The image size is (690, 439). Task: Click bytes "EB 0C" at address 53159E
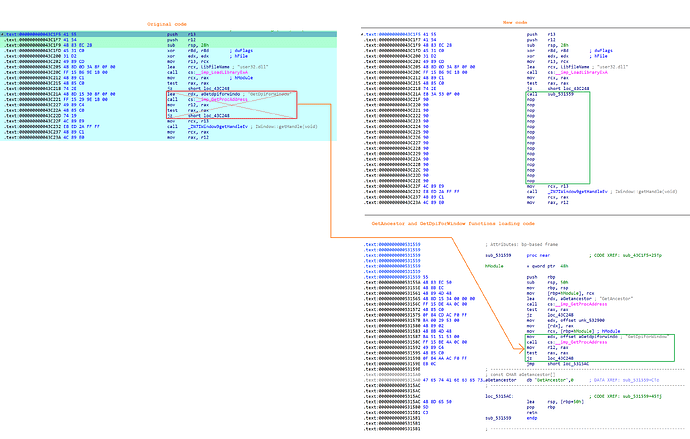pyautogui.click(x=429, y=364)
